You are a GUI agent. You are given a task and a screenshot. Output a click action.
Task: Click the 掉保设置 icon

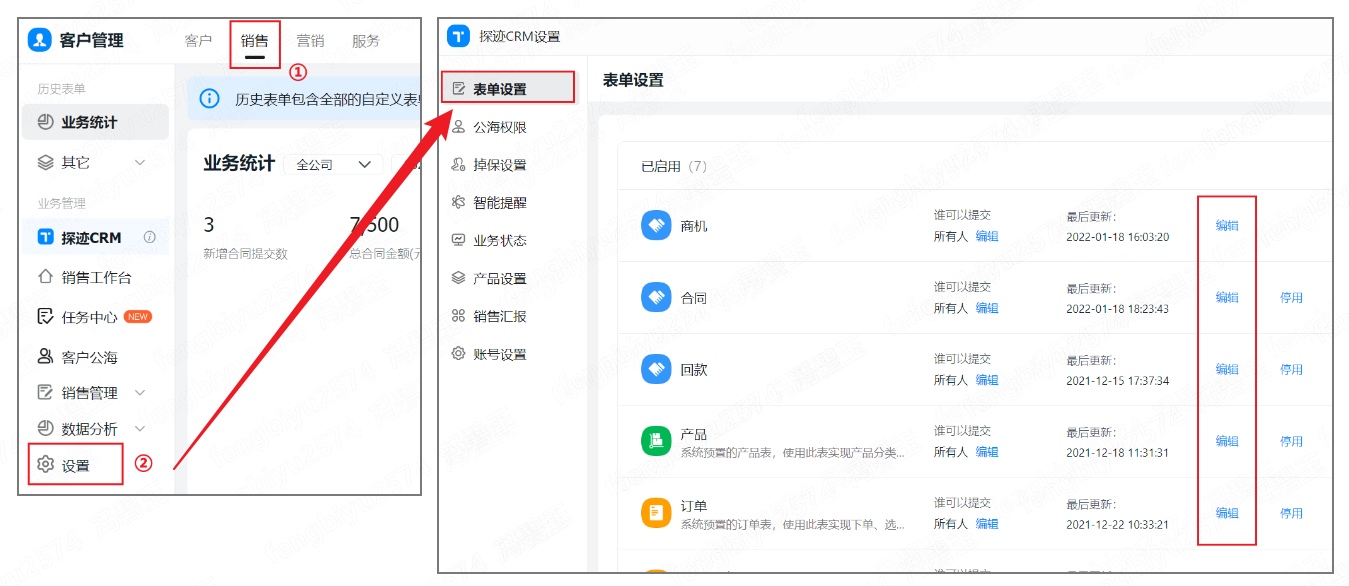pos(459,165)
